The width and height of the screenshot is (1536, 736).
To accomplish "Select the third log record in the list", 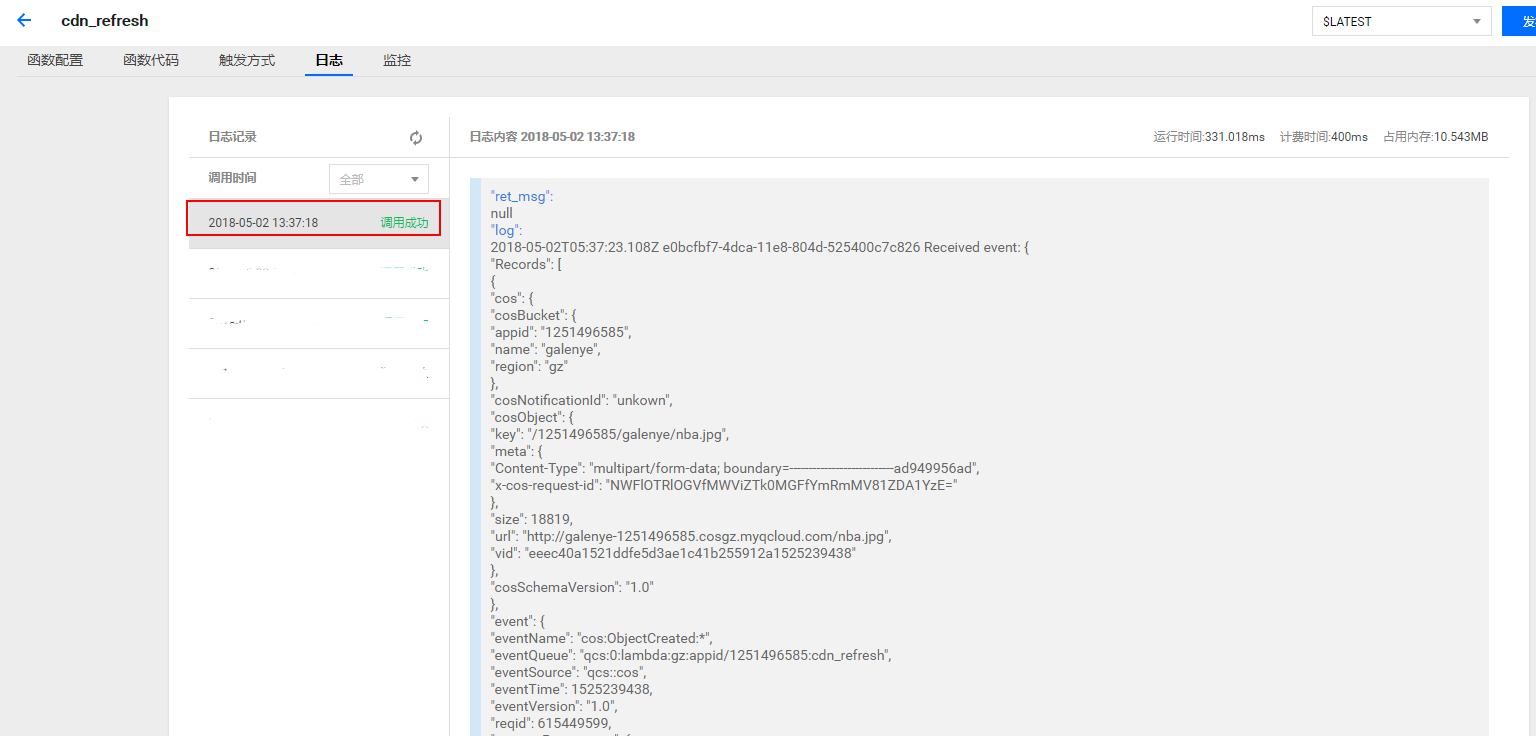I will point(318,322).
